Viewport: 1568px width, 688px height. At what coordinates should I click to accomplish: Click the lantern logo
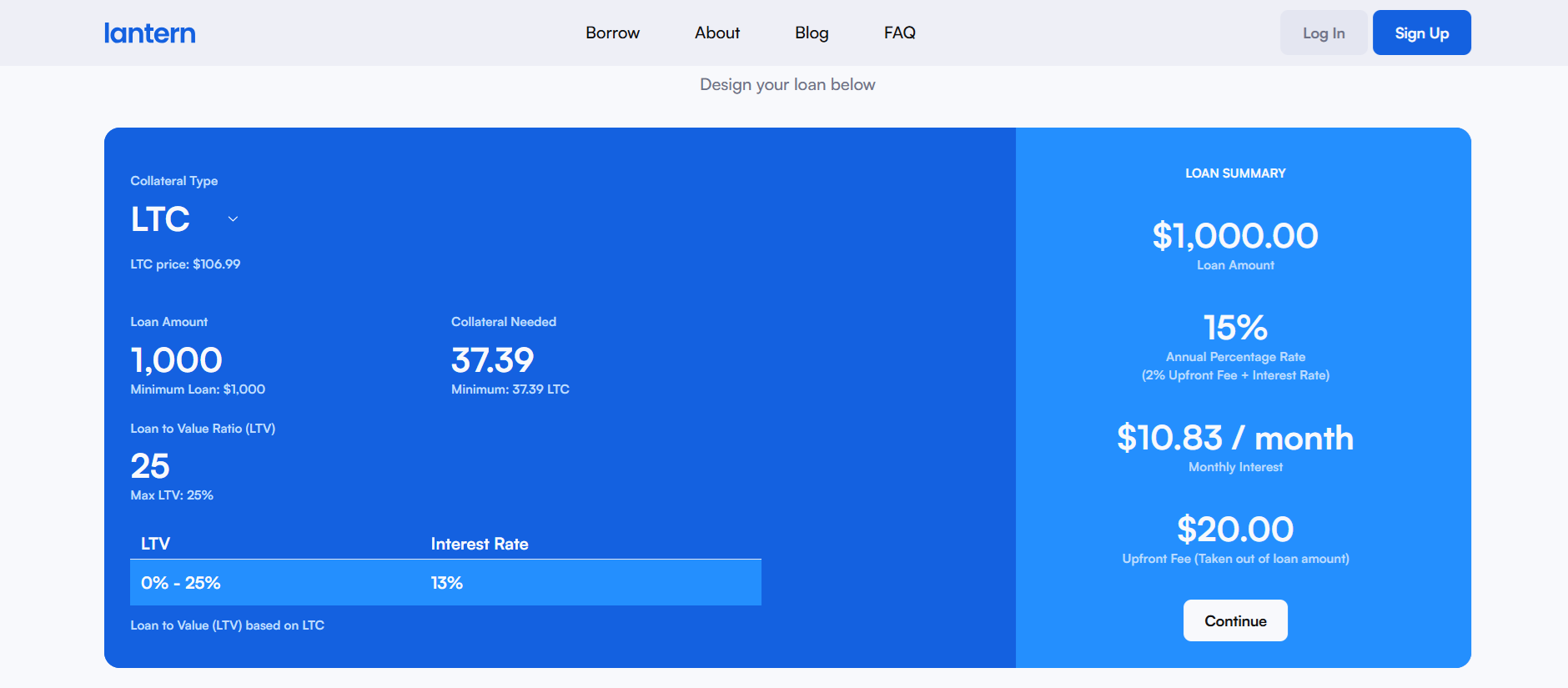[x=150, y=33]
